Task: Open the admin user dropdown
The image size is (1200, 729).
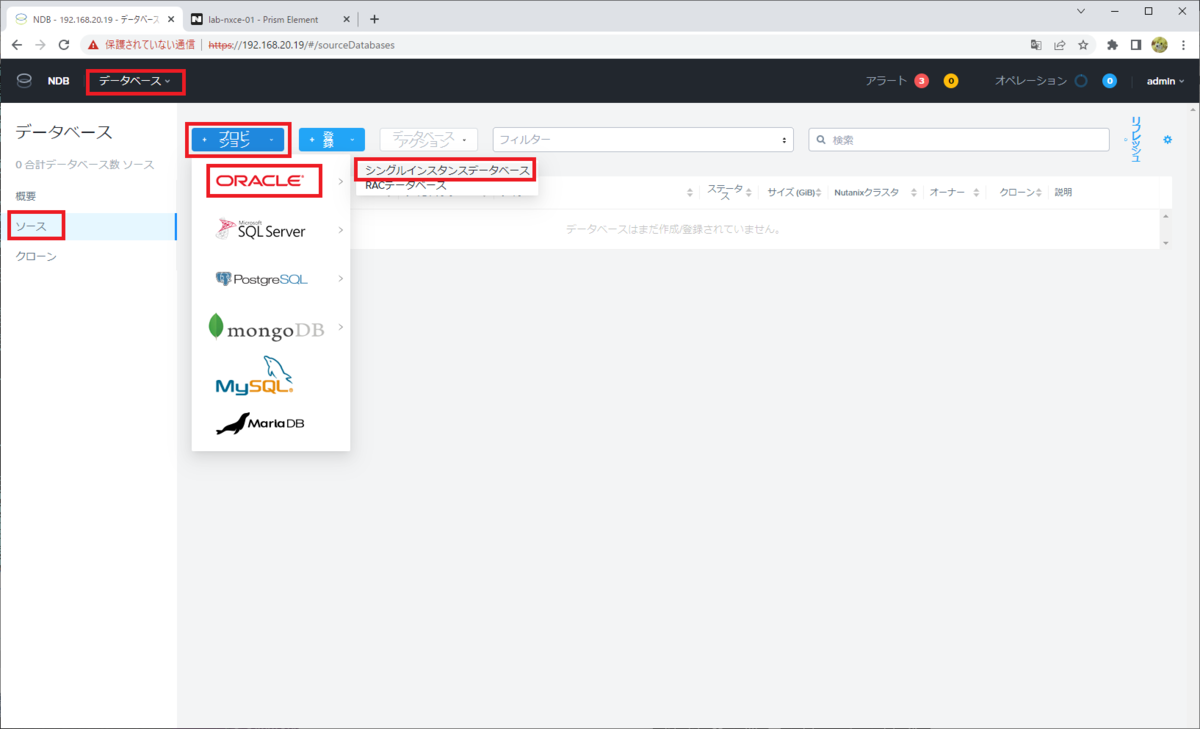Action: point(1165,81)
